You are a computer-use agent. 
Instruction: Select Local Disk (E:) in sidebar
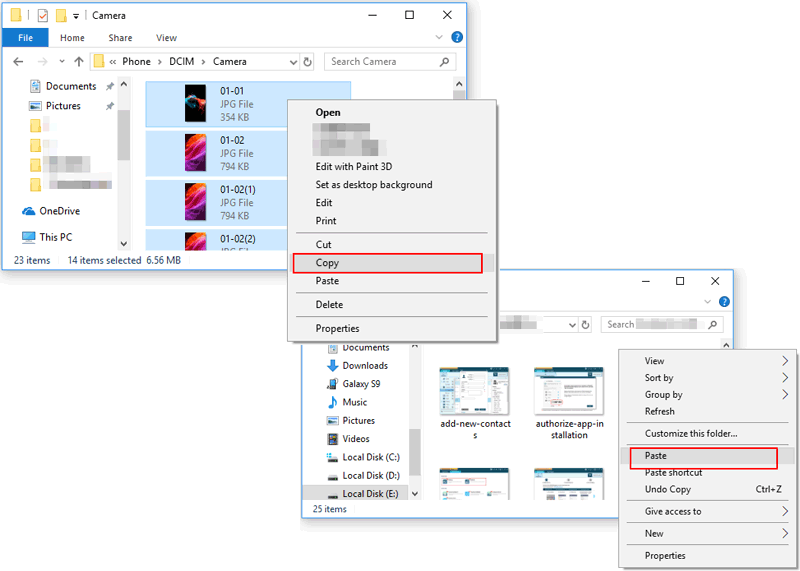(363, 494)
